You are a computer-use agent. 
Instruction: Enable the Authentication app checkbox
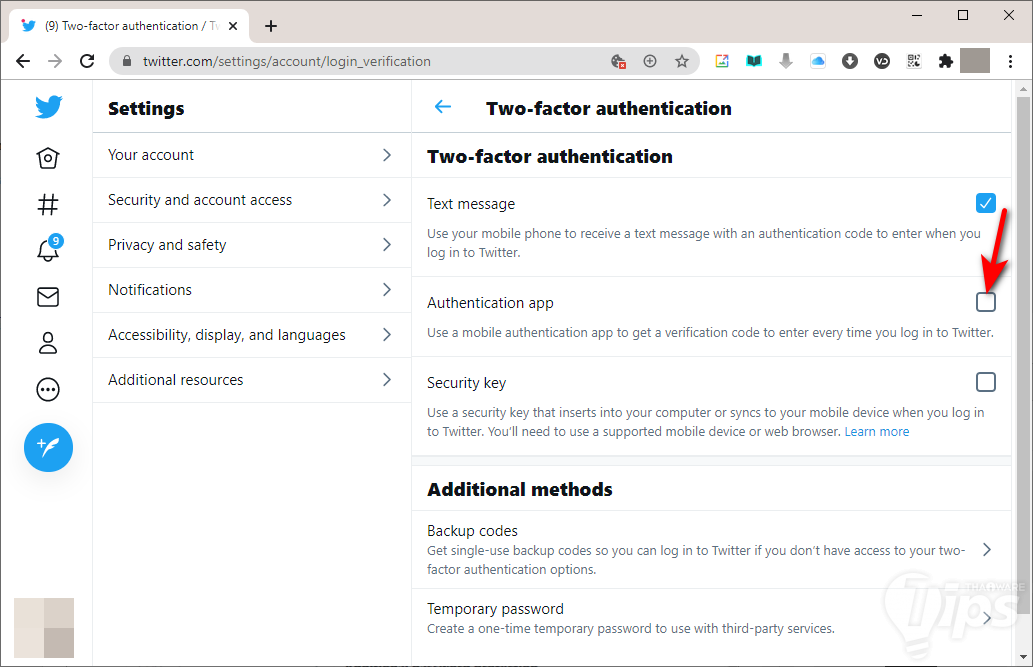(986, 302)
